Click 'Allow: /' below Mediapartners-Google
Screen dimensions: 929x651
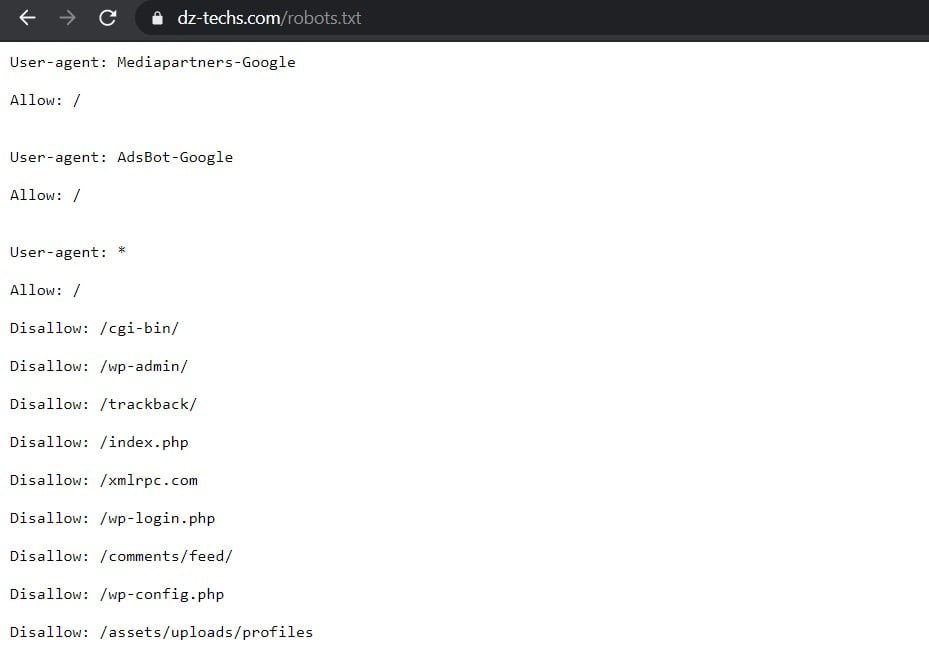coord(45,100)
